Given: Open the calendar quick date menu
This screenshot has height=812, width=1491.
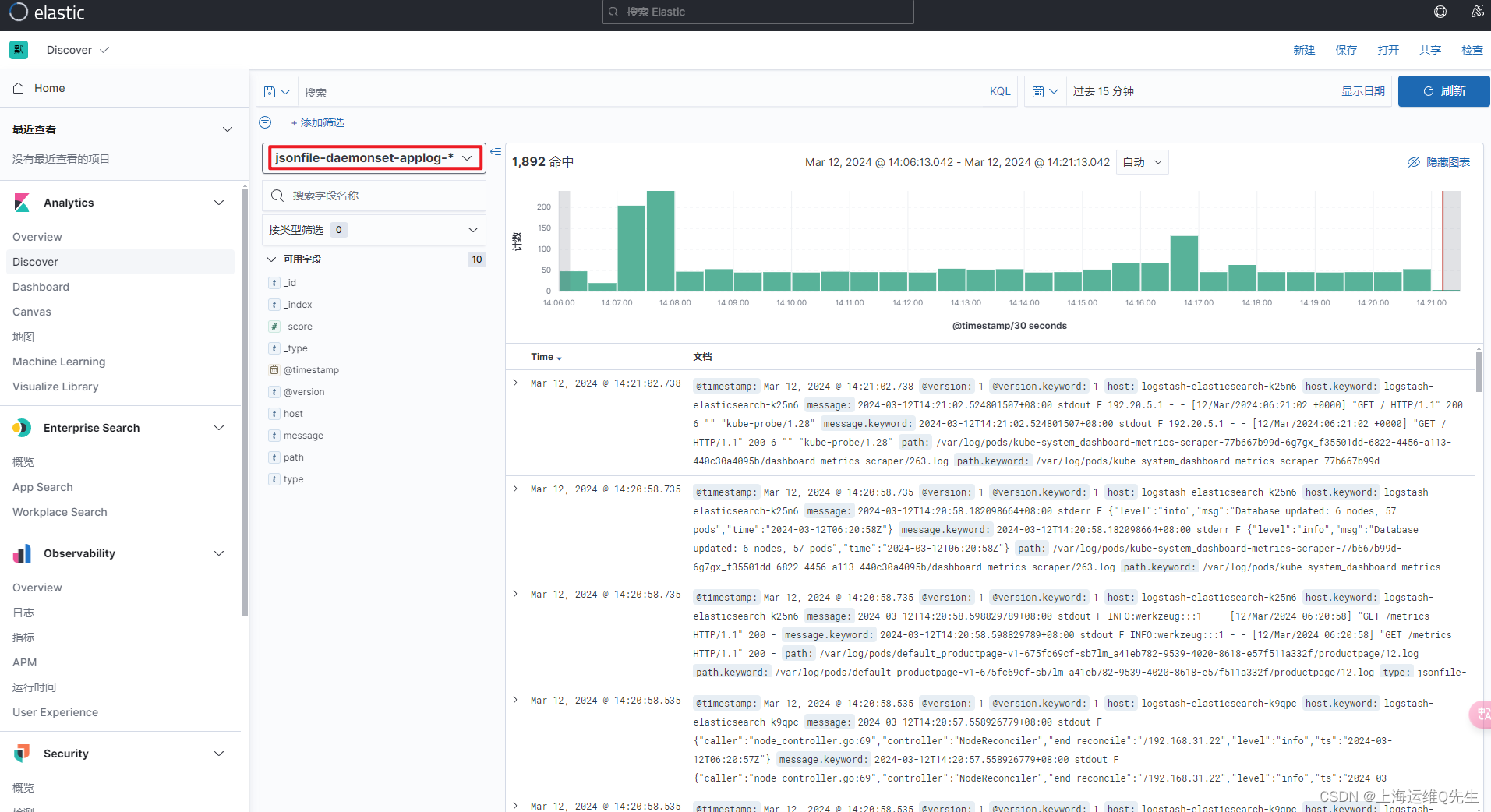Looking at the screenshot, I should (x=1045, y=91).
